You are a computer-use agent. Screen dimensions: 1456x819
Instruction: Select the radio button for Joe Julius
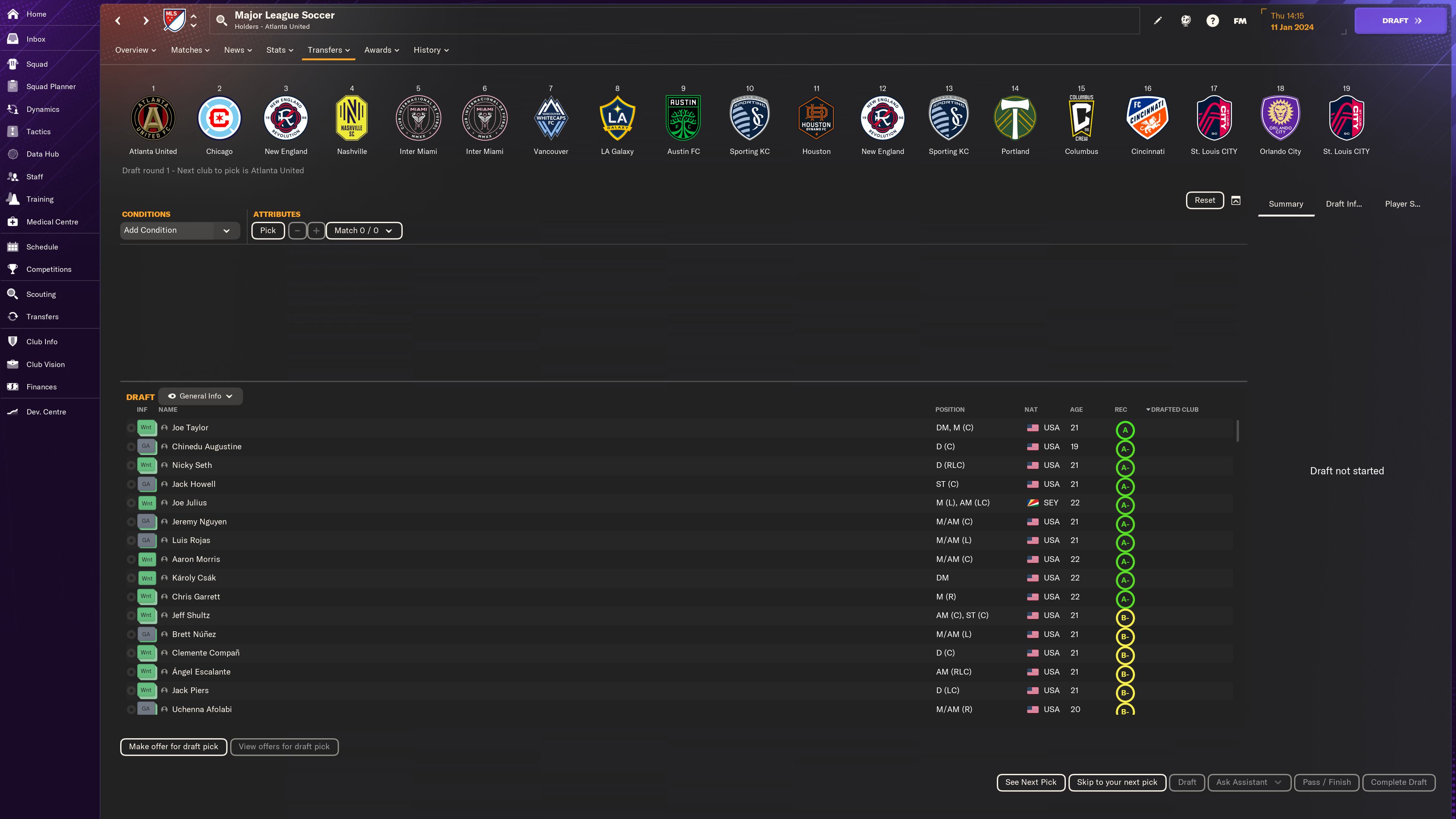click(x=131, y=503)
